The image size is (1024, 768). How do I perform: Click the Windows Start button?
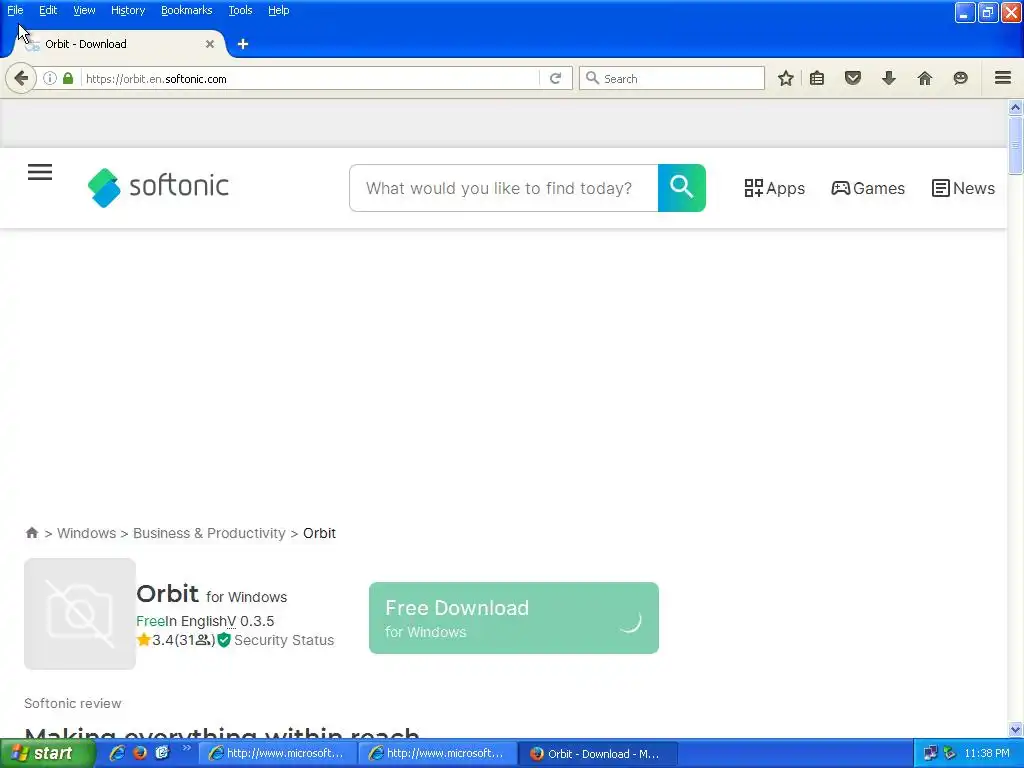point(47,753)
